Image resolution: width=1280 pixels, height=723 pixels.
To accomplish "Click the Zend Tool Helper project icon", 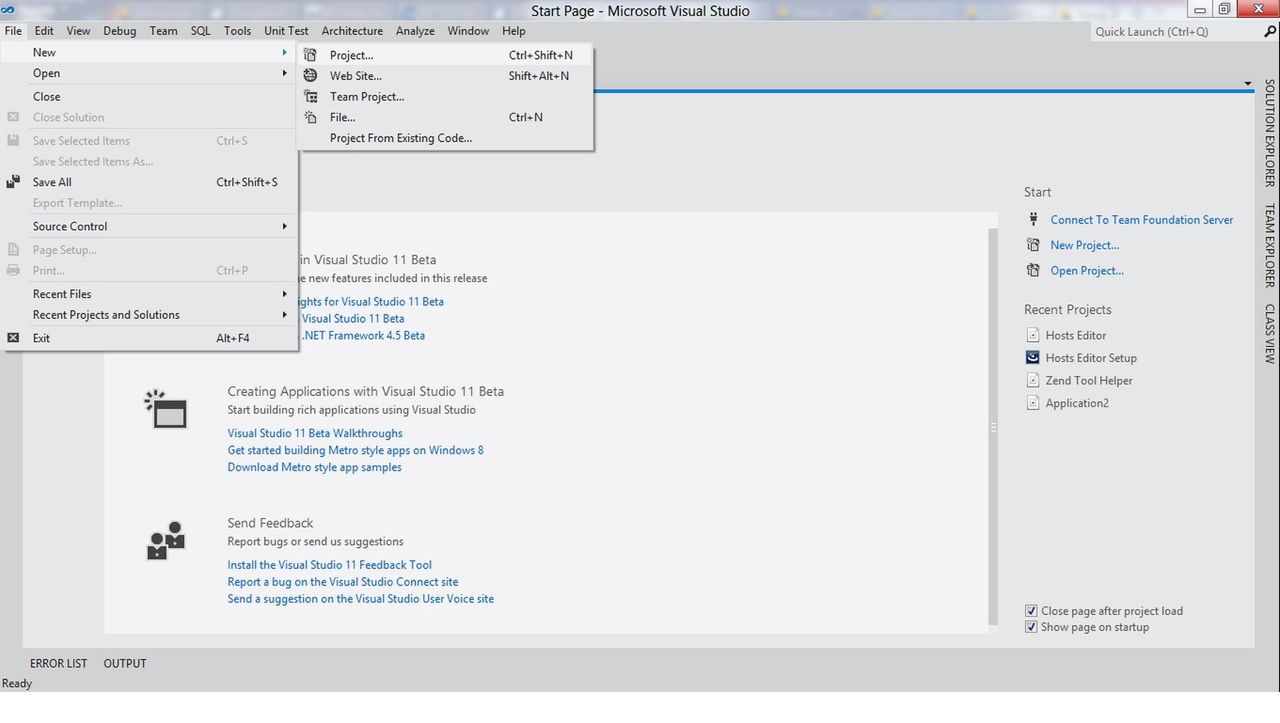I will [1033, 380].
